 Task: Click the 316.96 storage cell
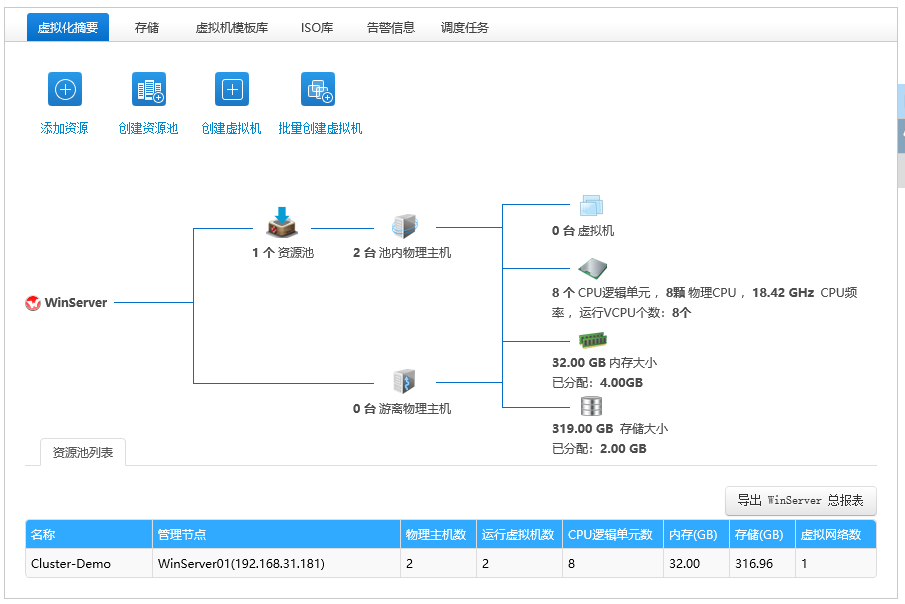point(762,564)
